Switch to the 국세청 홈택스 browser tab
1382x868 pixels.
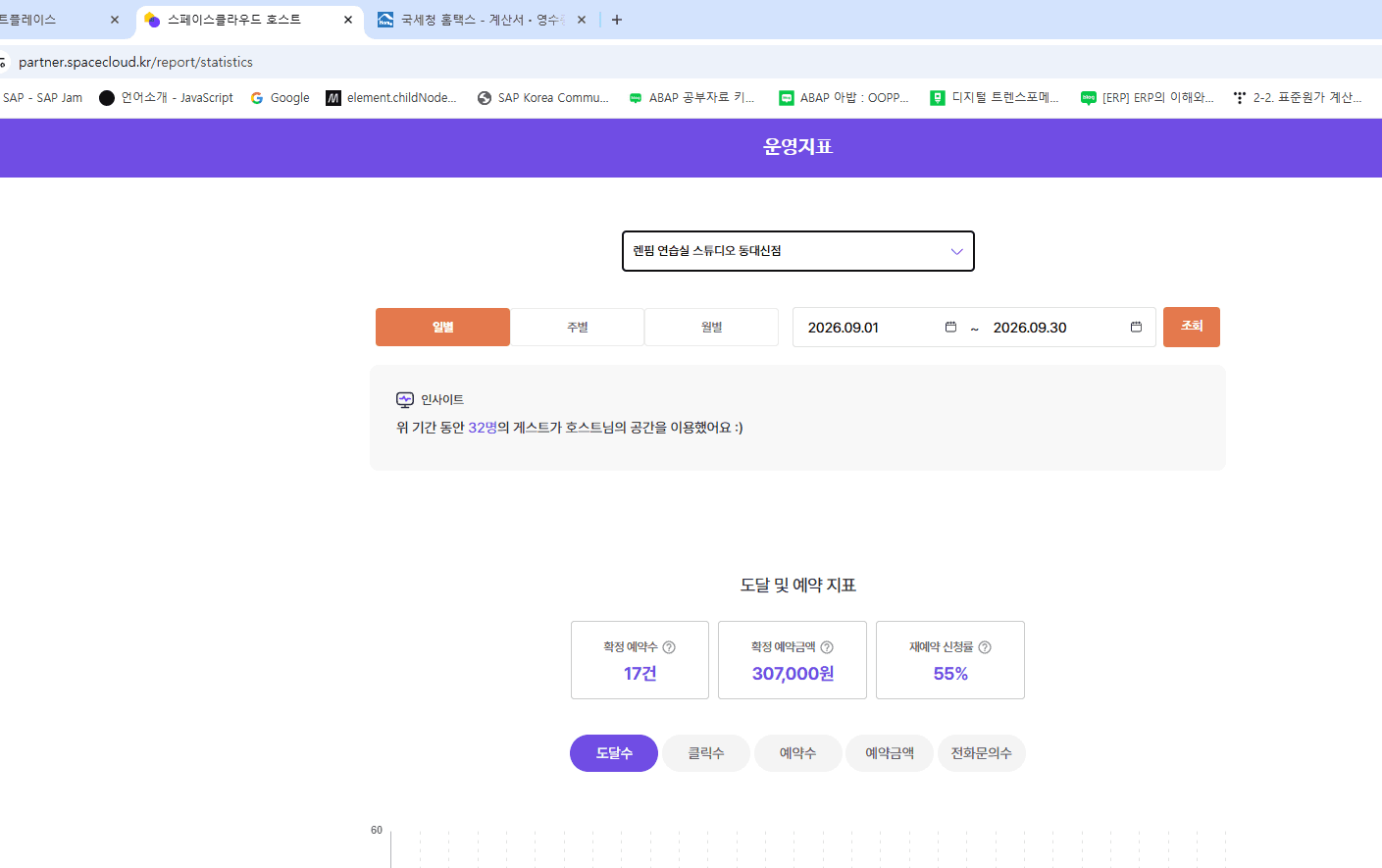[x=482, y=20]
